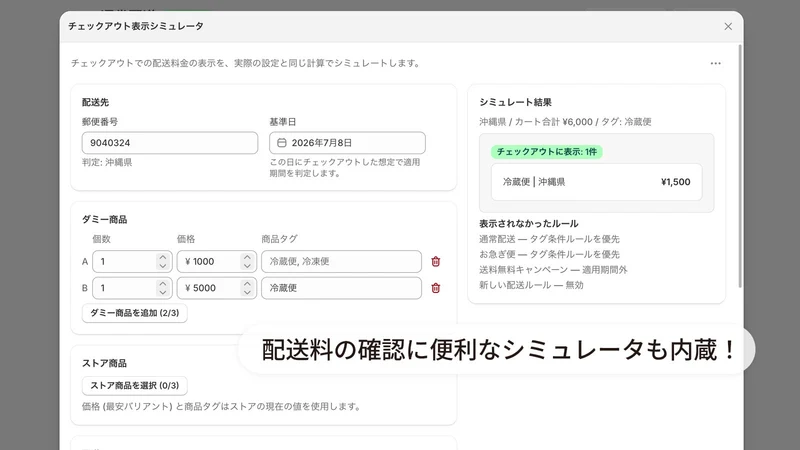Open the three-dots more options menu
This screenshot has width=800, height=450.
point(715,63)
